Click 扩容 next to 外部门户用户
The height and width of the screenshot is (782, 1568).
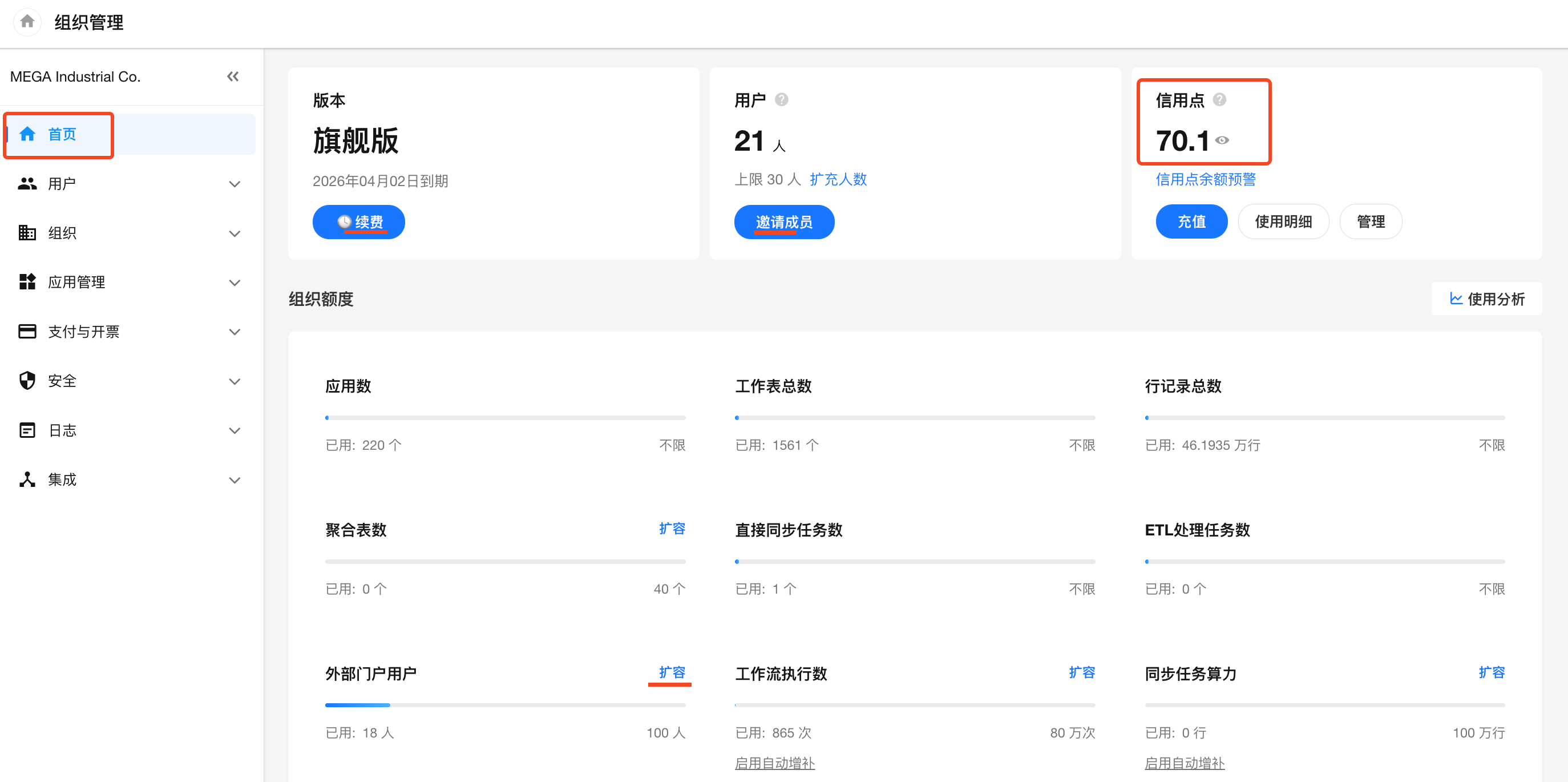click(672, 672)
